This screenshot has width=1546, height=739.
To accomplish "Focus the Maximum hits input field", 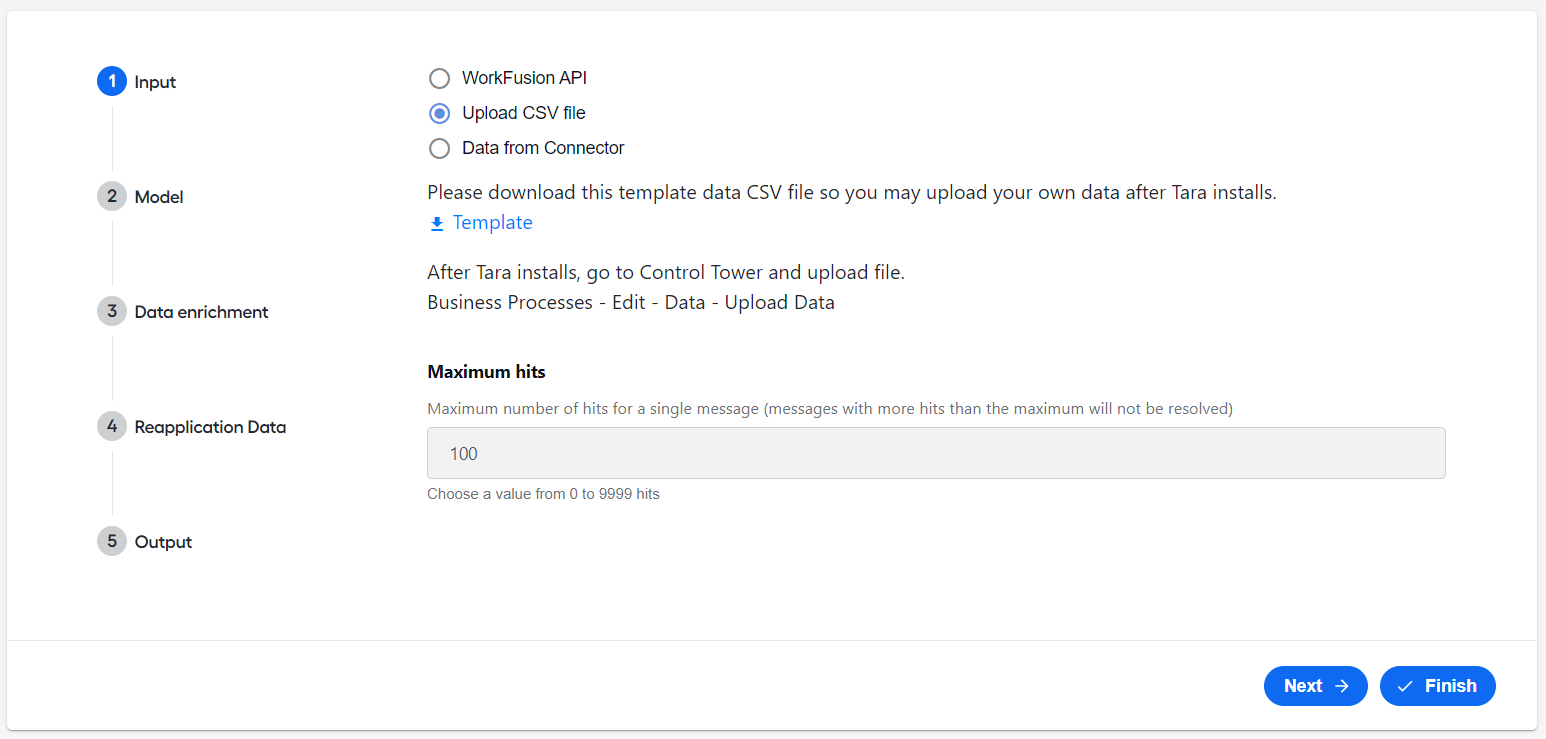I will point(936,453).
